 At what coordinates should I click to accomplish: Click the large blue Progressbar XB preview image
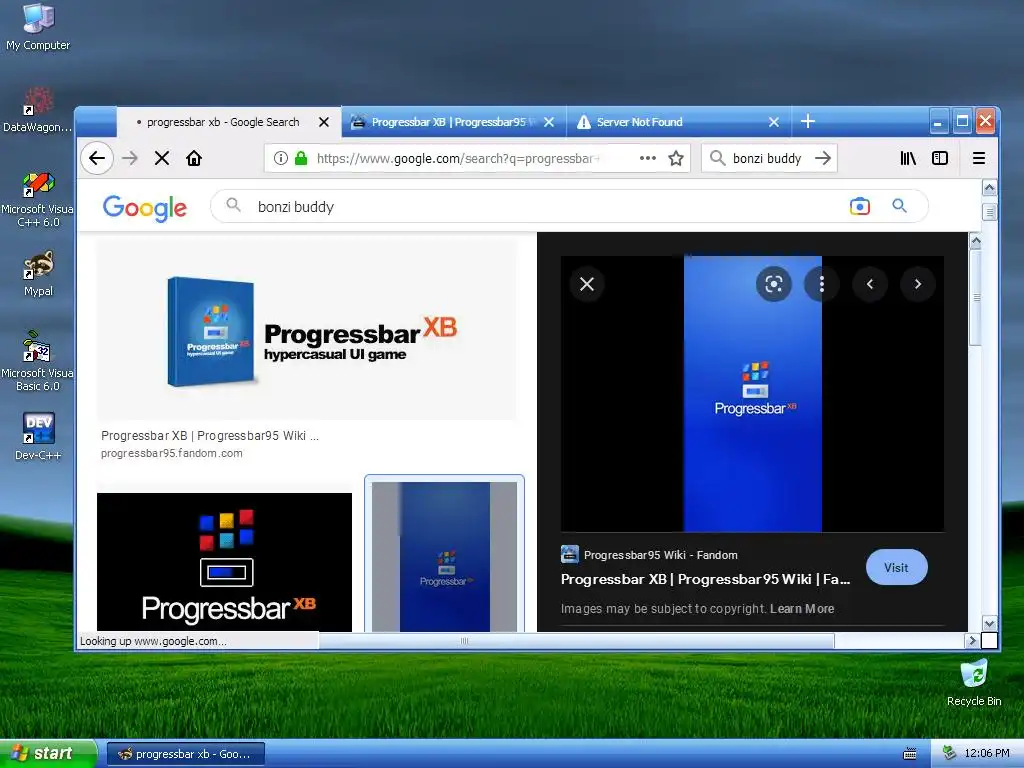click(752, 394)
